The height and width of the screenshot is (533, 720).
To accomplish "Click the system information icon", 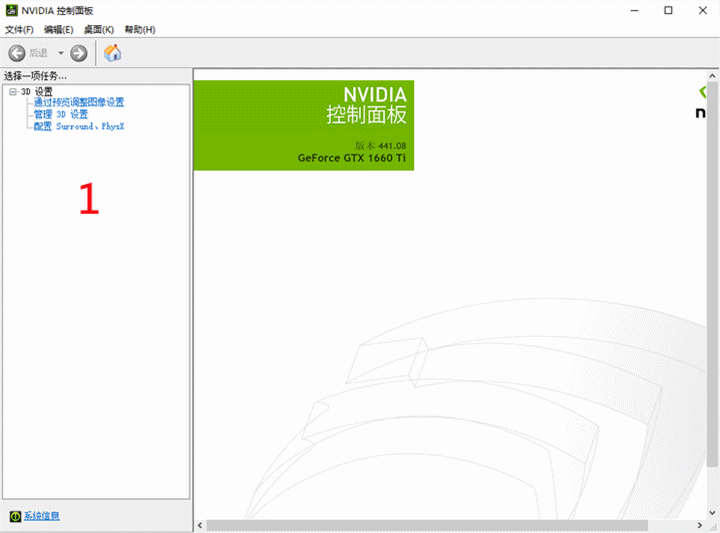I will tap(15, 516).
